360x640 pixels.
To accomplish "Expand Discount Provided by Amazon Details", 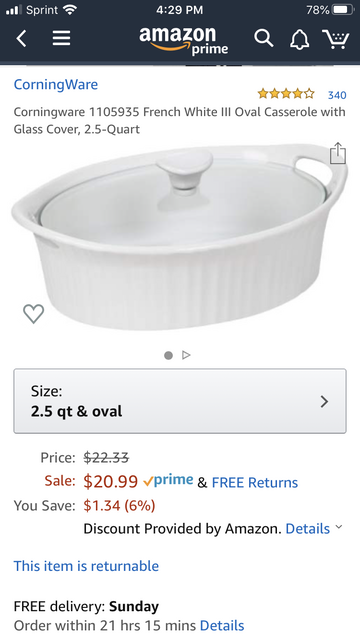I will (313, 529).
